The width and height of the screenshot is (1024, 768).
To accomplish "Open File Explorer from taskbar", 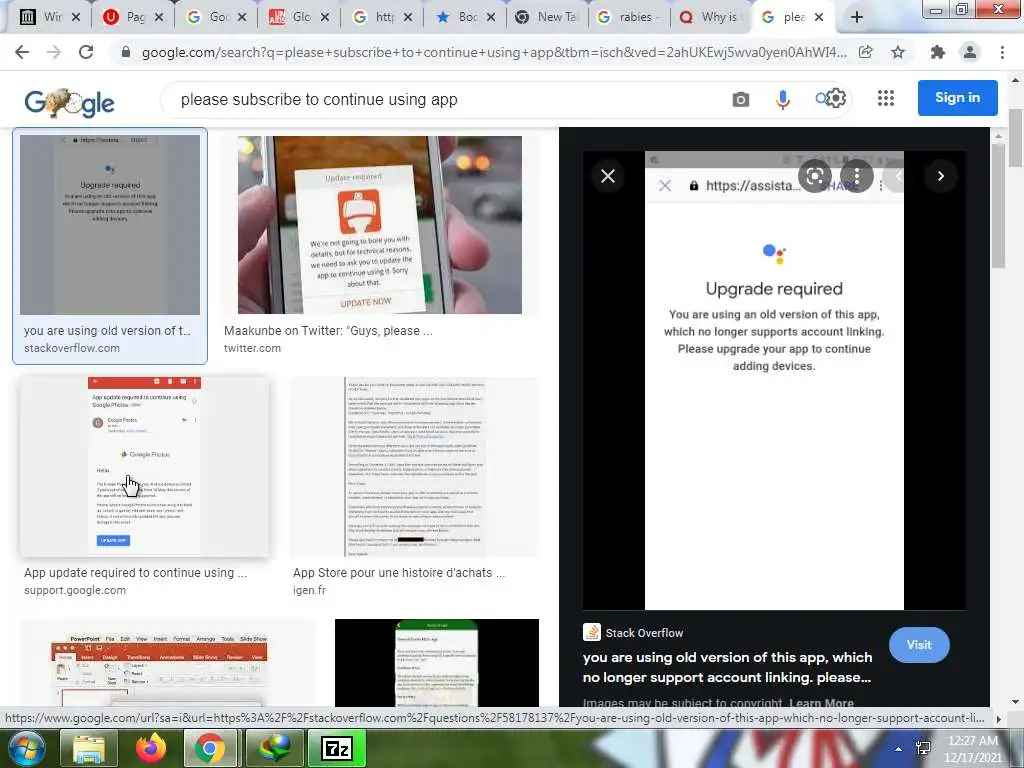I will coord(88,748).
